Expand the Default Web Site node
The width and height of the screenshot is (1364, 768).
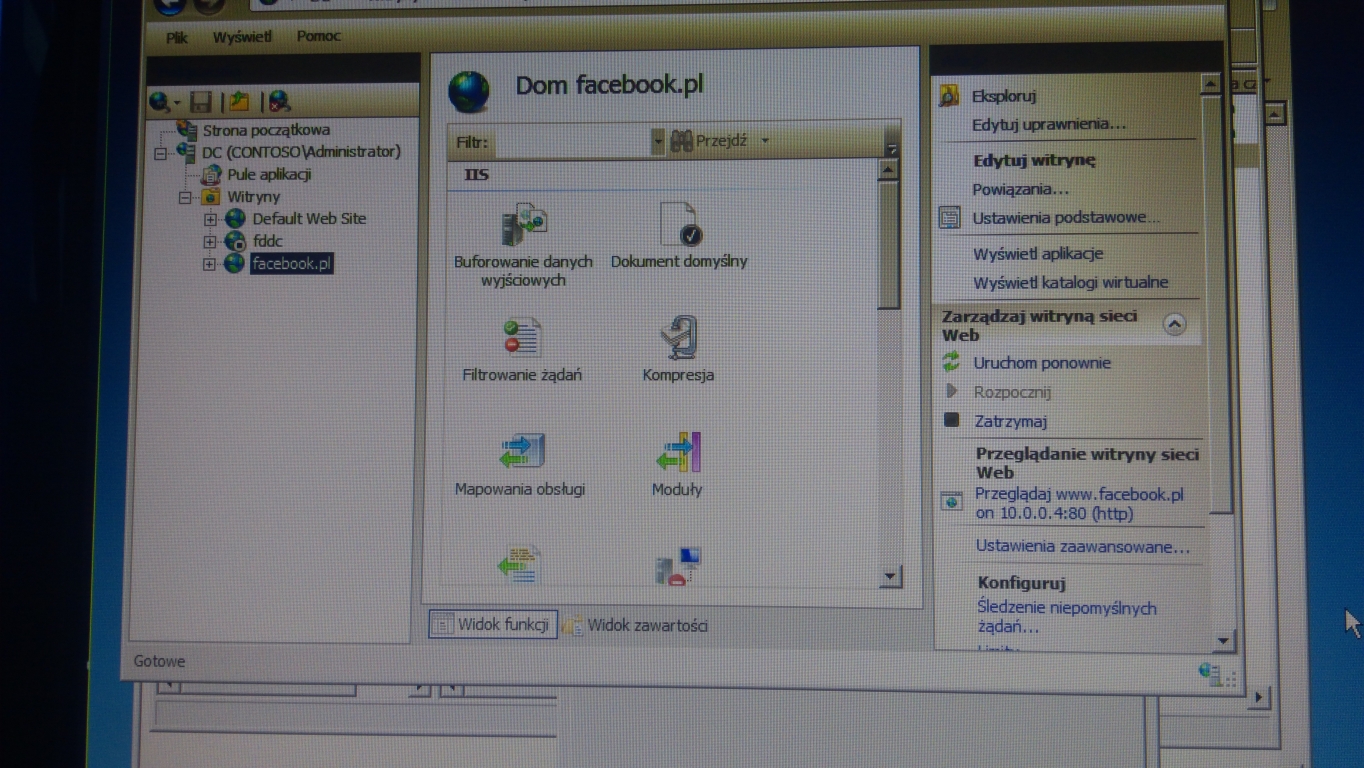pos(209,219)
